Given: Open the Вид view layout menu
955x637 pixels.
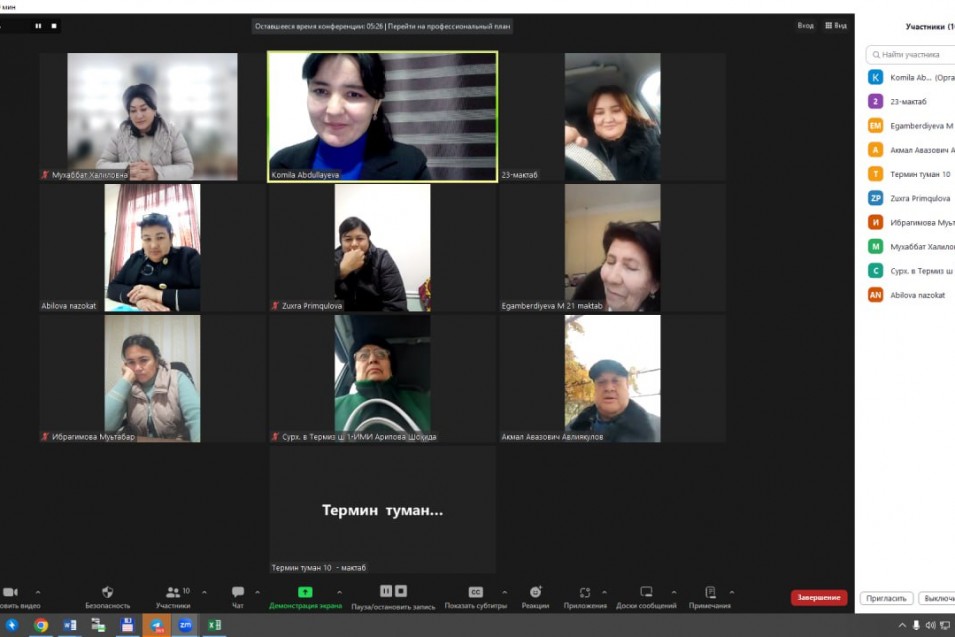Looking at the screenshot, I should pyautogui.click(x=836, y=26).
